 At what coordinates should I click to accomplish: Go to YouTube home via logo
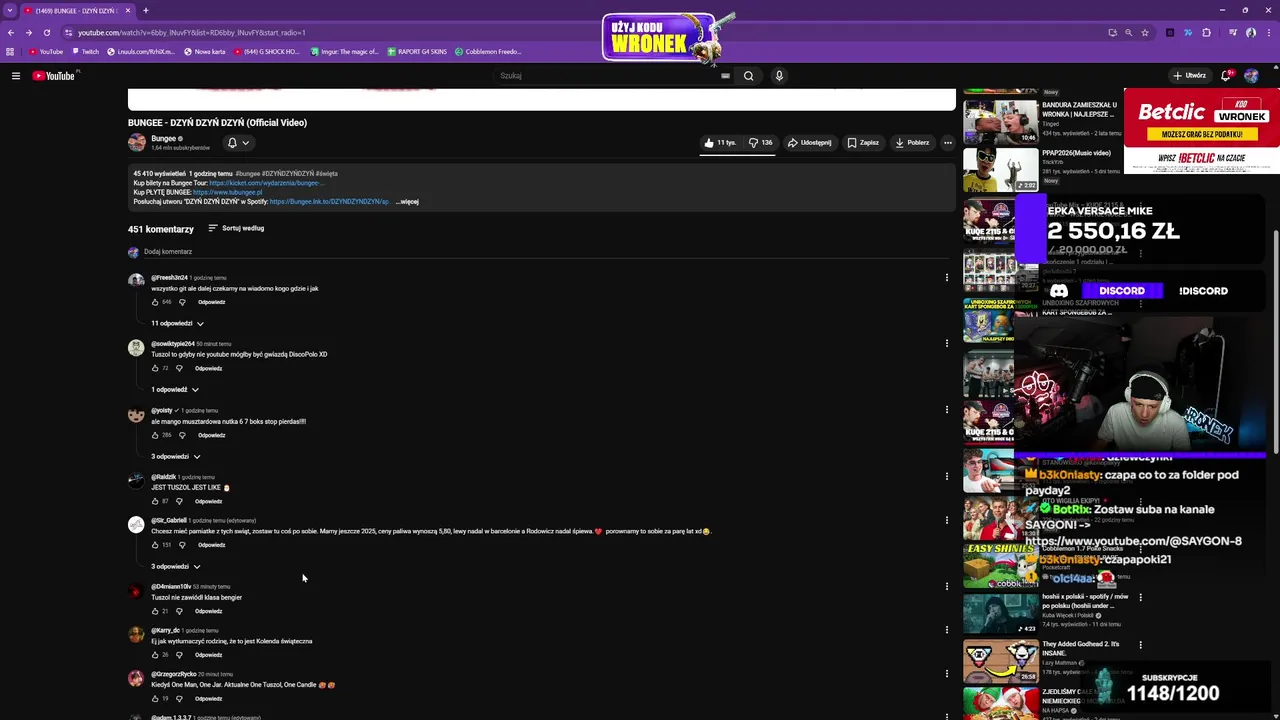click(x=54, y=76)
